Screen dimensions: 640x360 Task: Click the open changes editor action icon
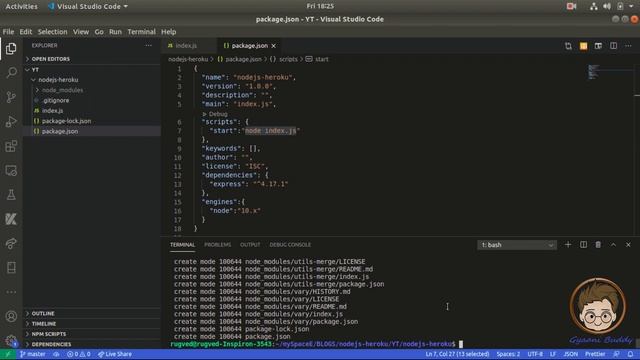coord(568,46)
